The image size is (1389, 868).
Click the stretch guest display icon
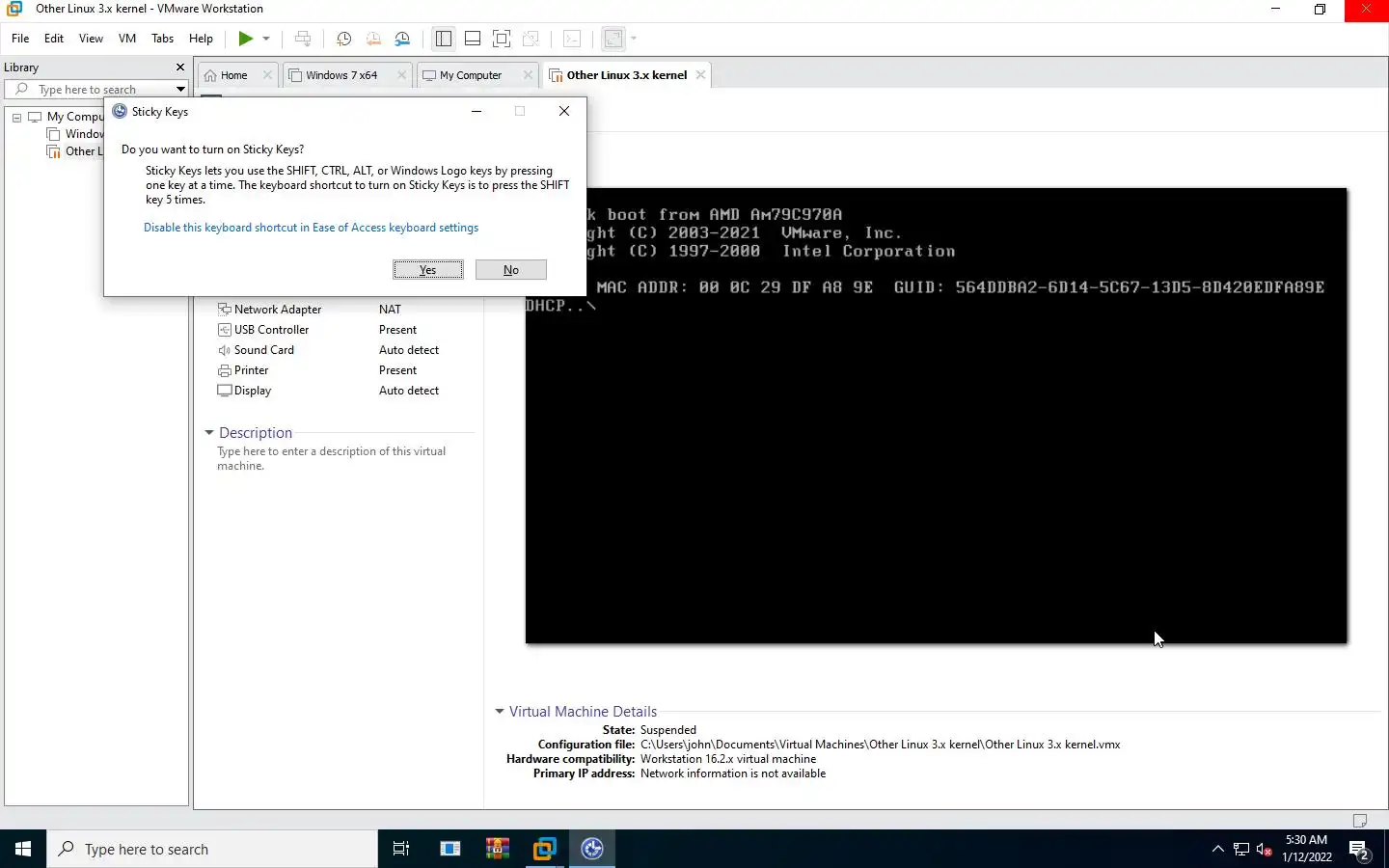pos(613,39)
